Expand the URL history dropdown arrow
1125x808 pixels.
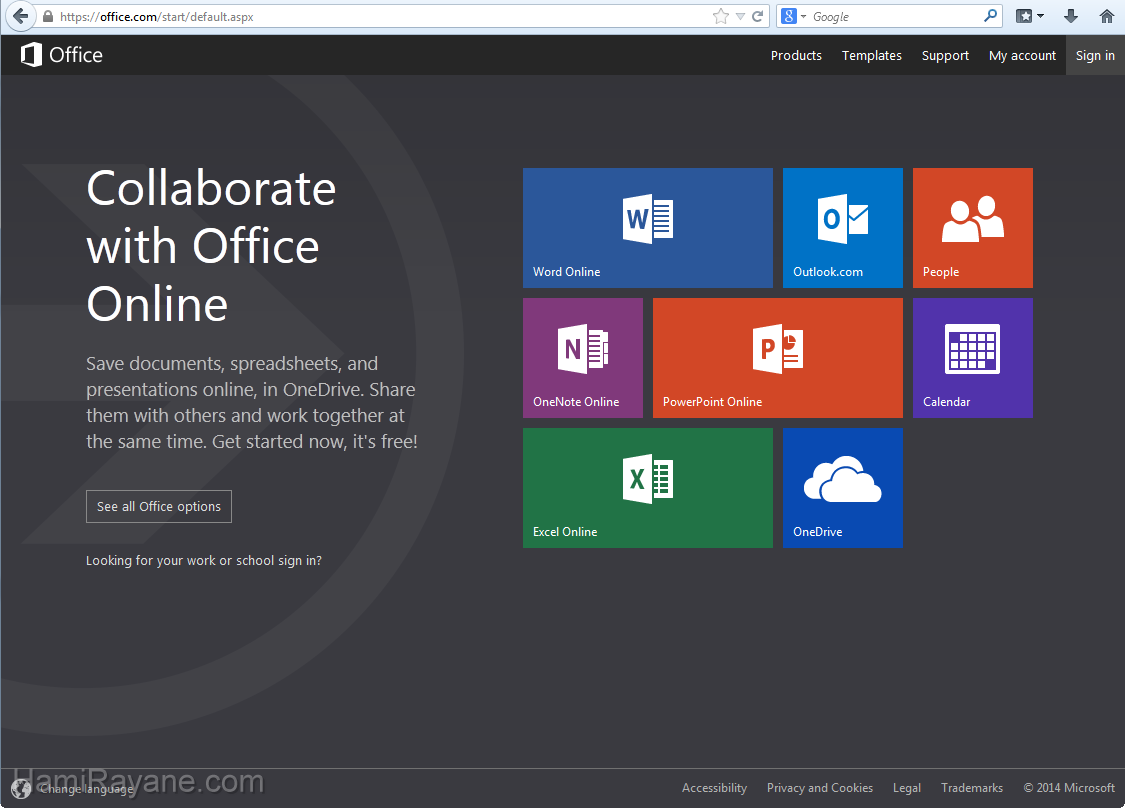[x=740, y=16]
